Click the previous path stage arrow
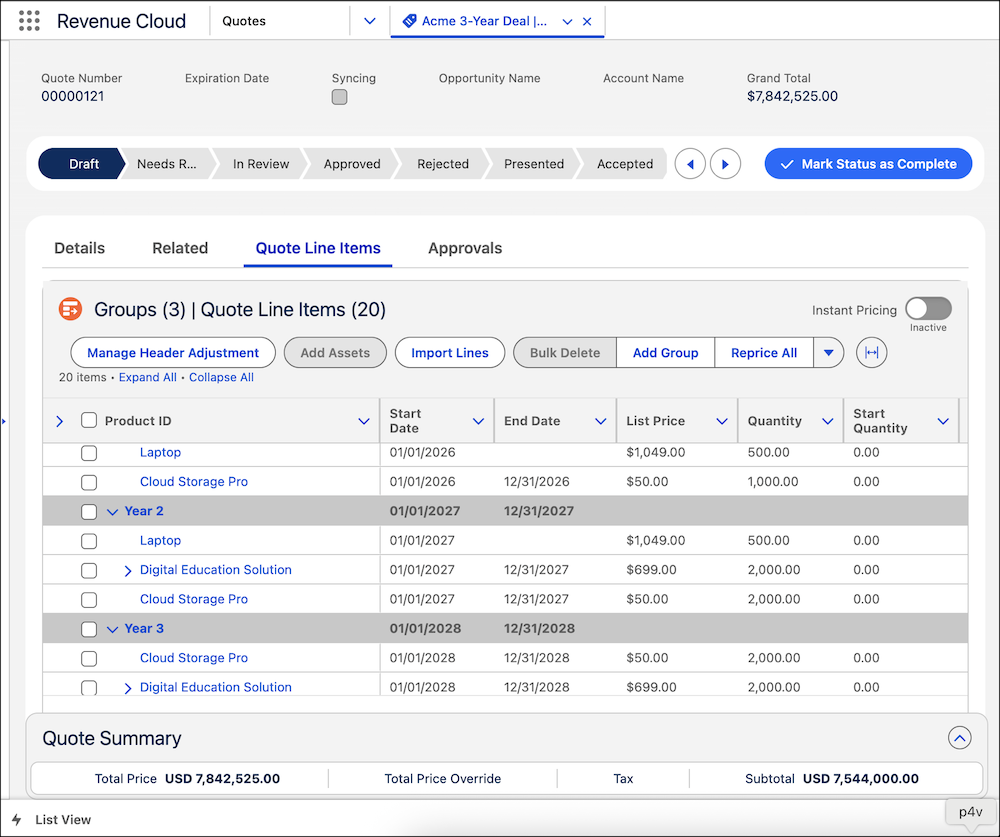 pos(690,164)
